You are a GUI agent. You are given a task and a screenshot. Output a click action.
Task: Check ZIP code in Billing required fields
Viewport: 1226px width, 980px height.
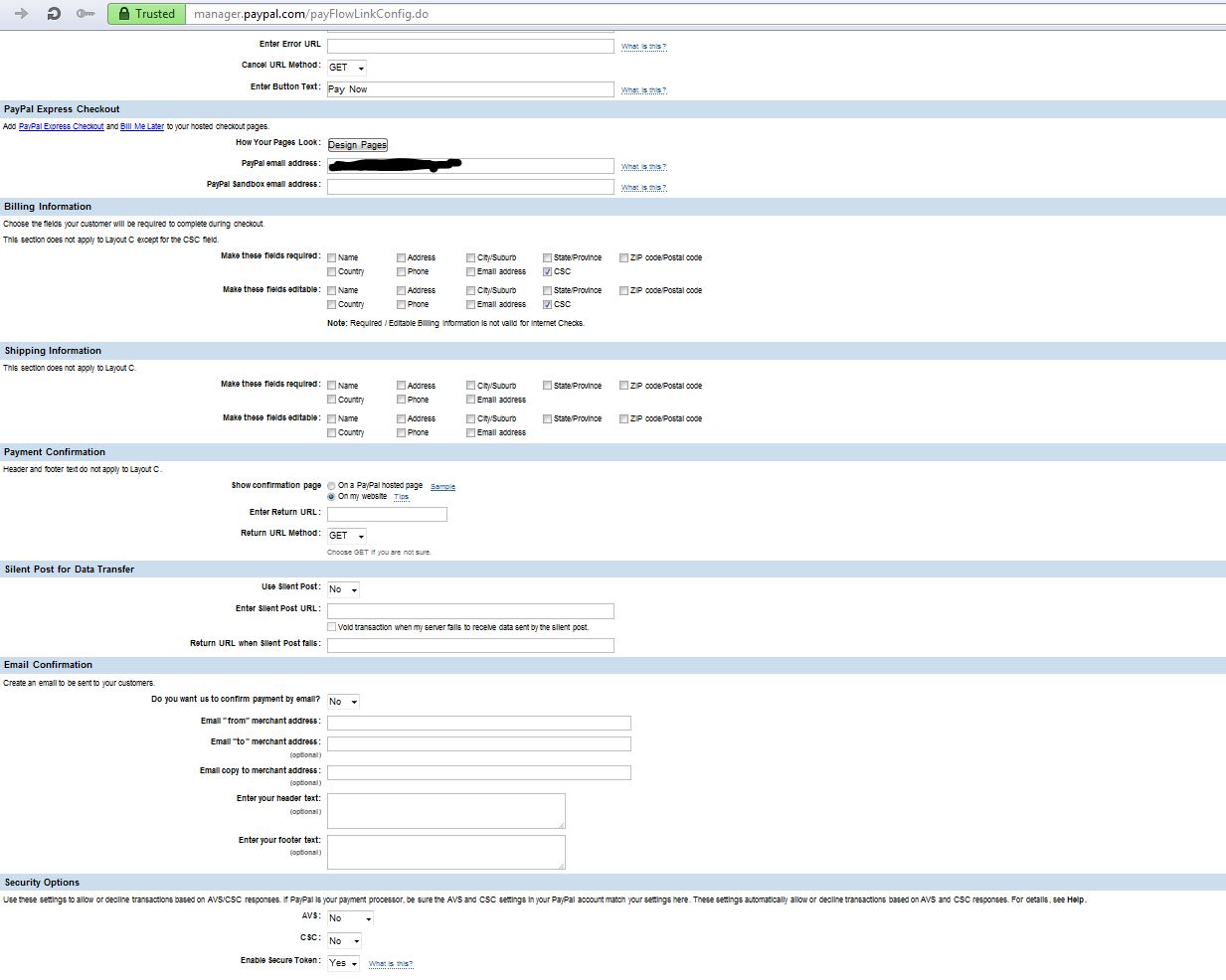[x=624, y=257]
